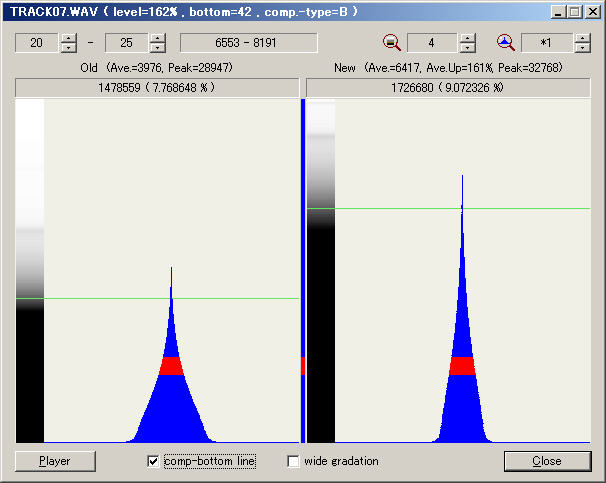The width and height of the screenshot is (606, 483).
Task: Click the 6553 - 8191 range display
Action: click(249, 43)
